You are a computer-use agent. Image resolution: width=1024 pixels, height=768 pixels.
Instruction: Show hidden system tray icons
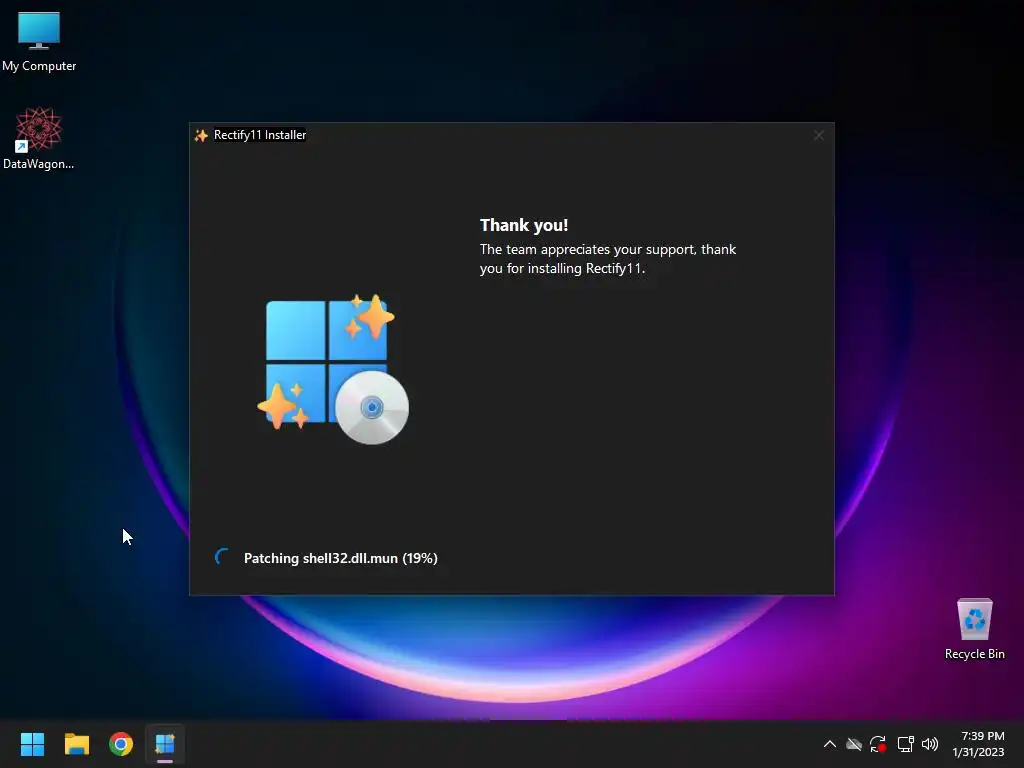[829, 744]
